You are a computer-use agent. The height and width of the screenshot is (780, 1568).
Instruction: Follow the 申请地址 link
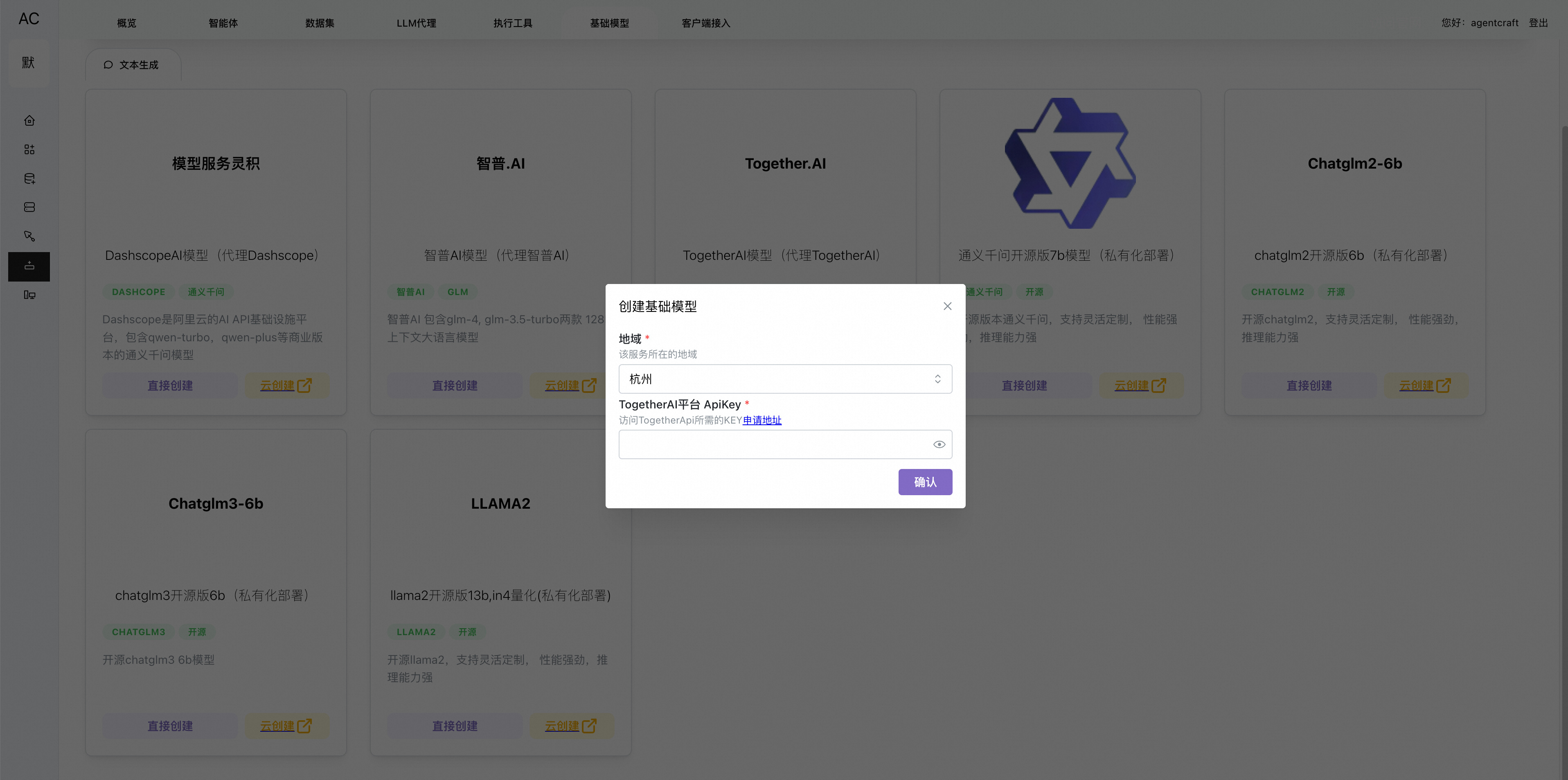click(761, 420)
